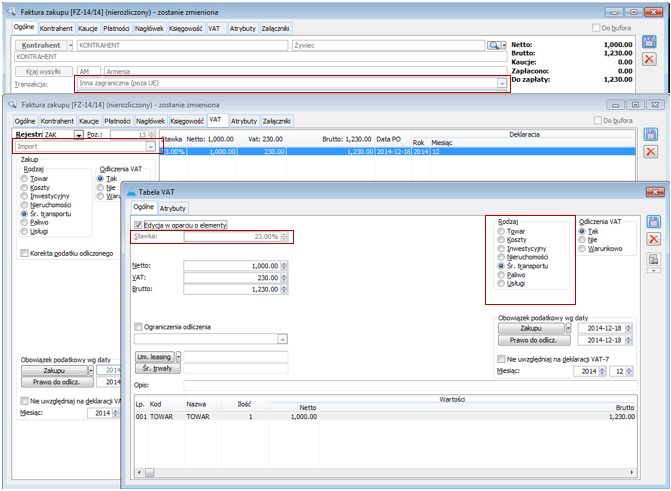Check Nie uwzględniaj na deklaracji VAT-7 in dialog
Image resolution: width=671 pixels, height=491 pixels.
(501, 359)
